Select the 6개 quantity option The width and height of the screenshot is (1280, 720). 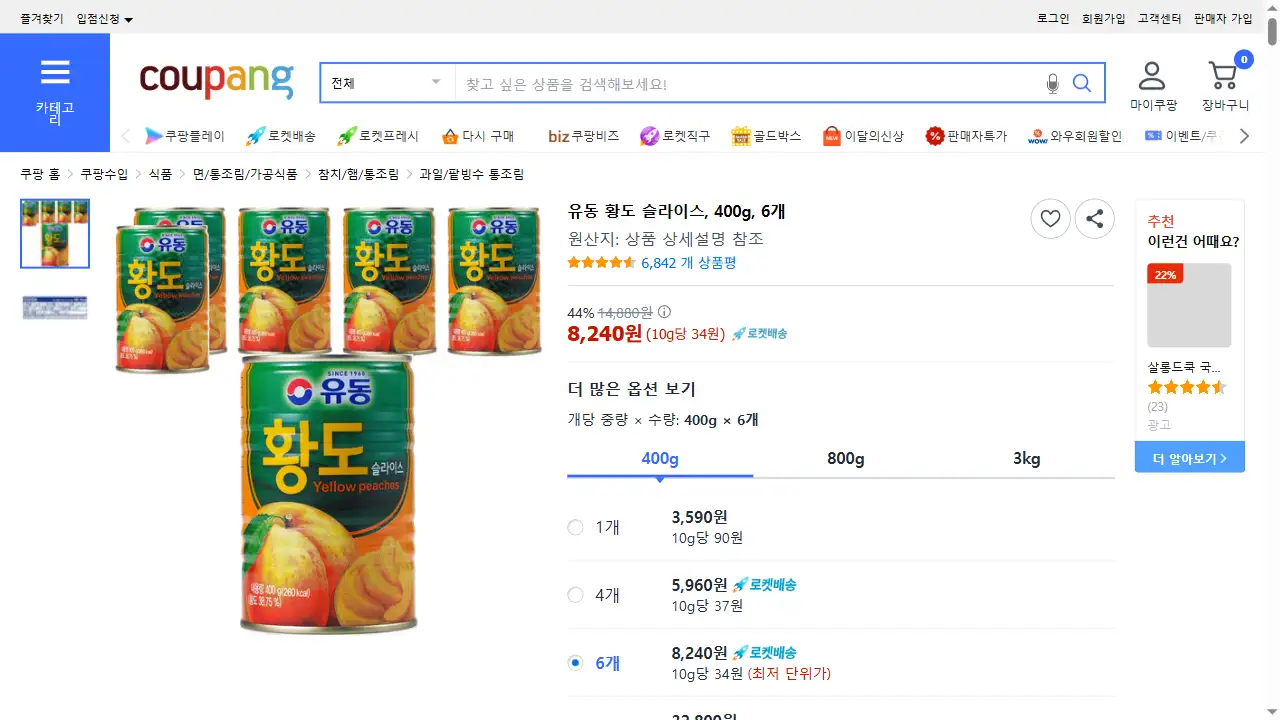(x=575, y=662)
